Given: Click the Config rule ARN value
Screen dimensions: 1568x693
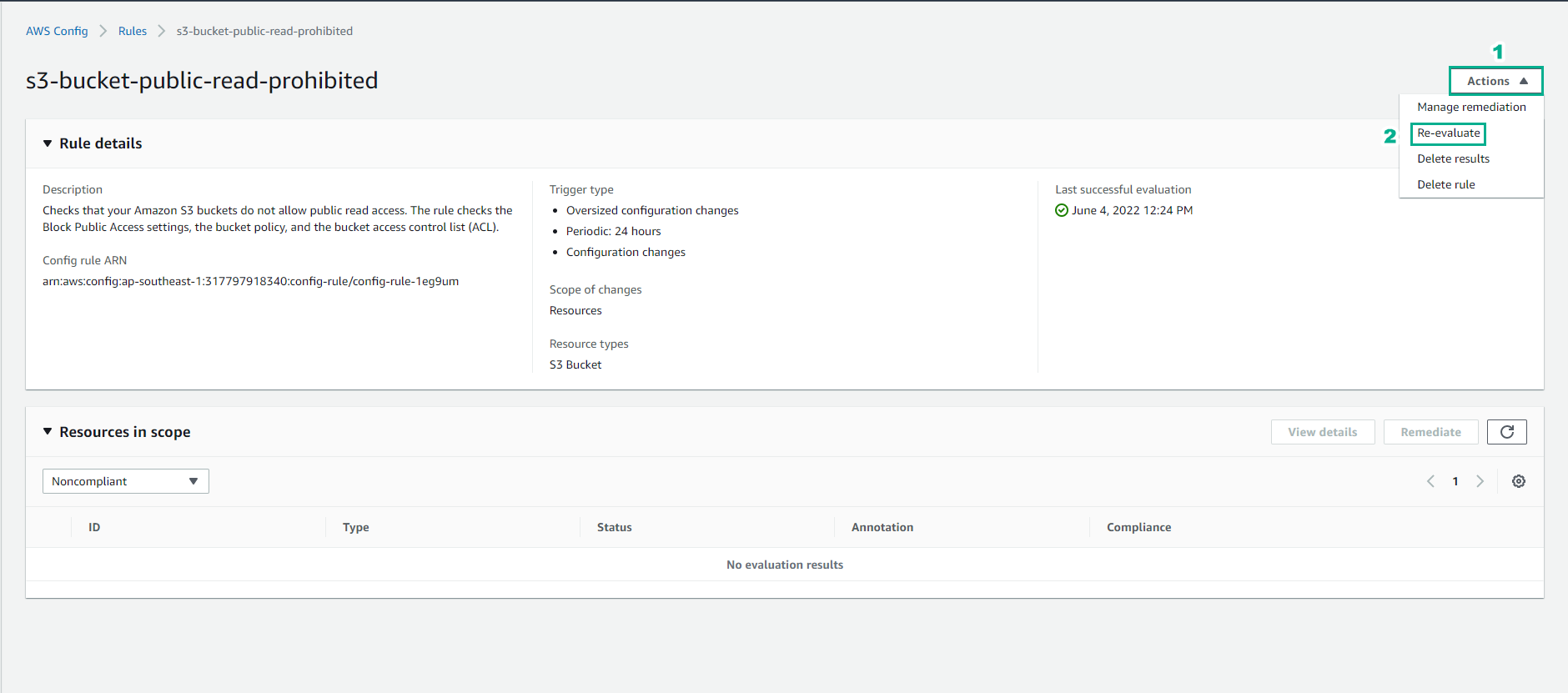Looking at the screenshot, I should 251,281.
